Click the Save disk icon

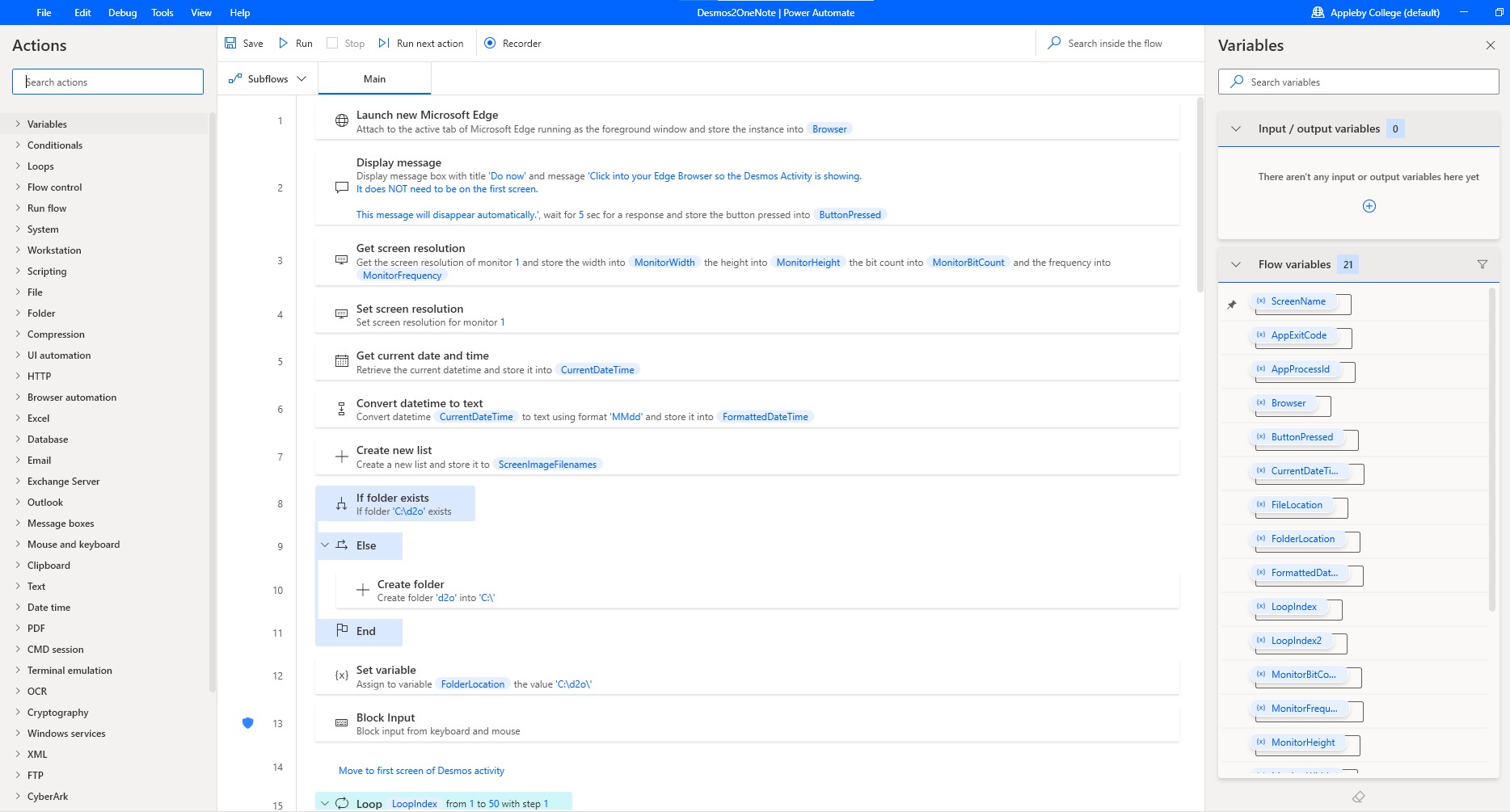coord(230,43)
